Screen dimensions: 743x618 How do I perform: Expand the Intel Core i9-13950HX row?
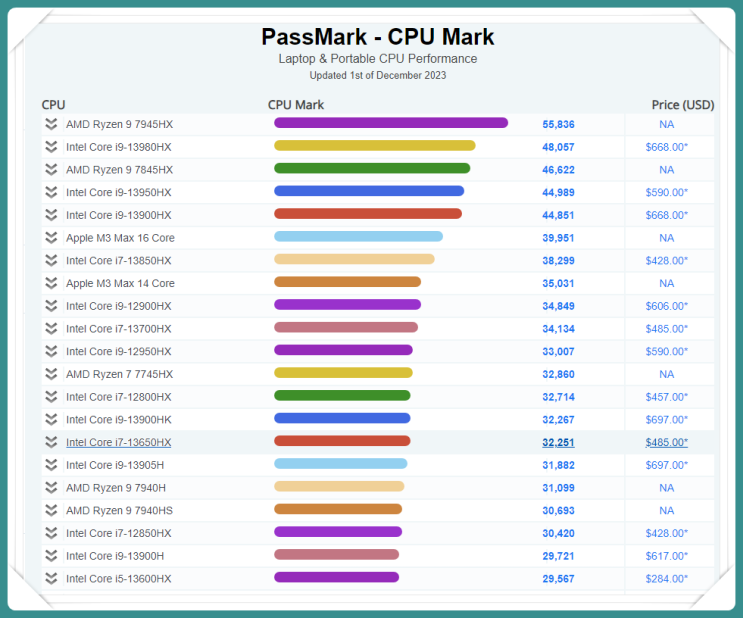[51, 192]
